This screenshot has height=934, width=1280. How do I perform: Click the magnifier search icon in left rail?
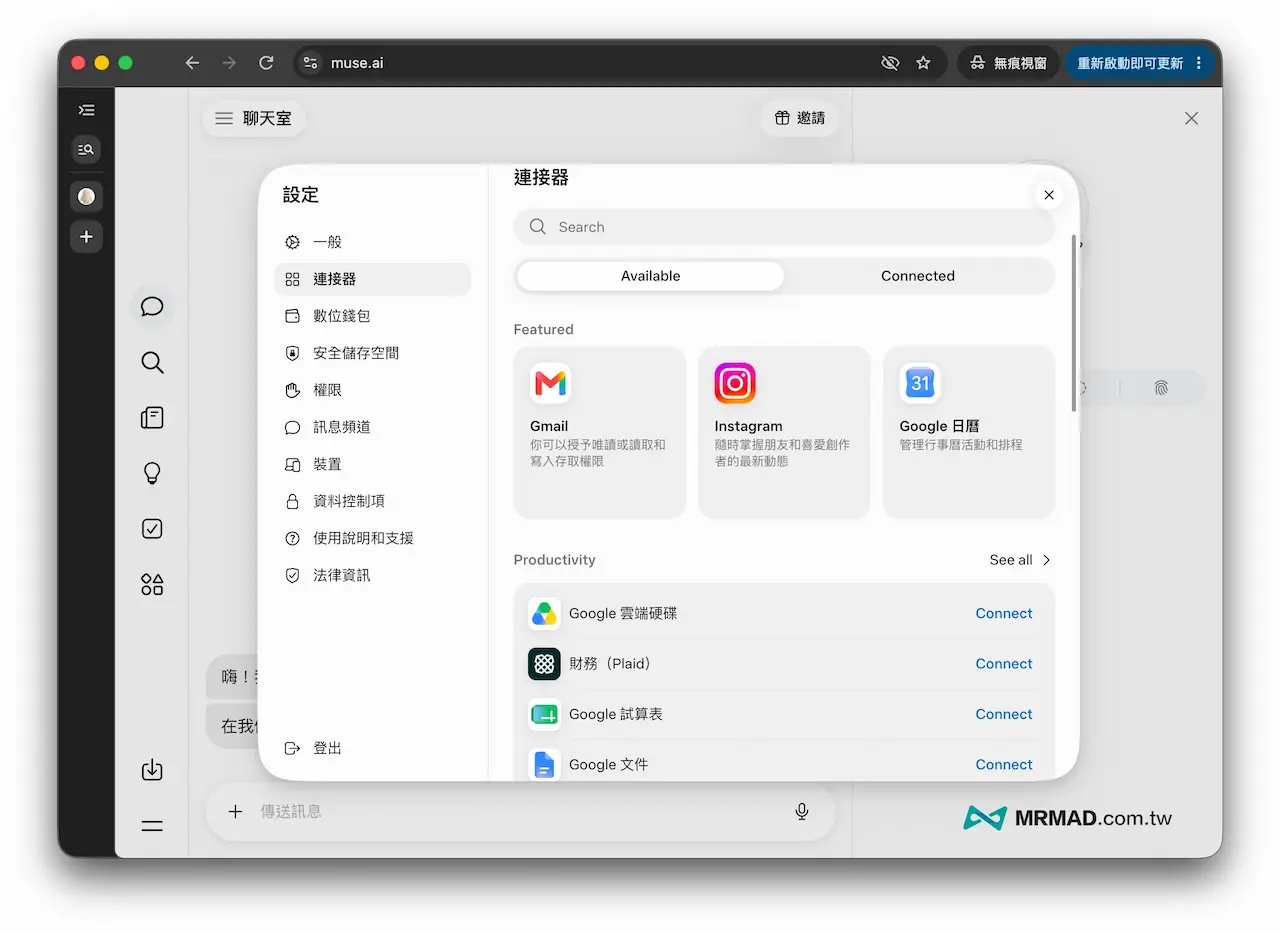tap(152, 362)
